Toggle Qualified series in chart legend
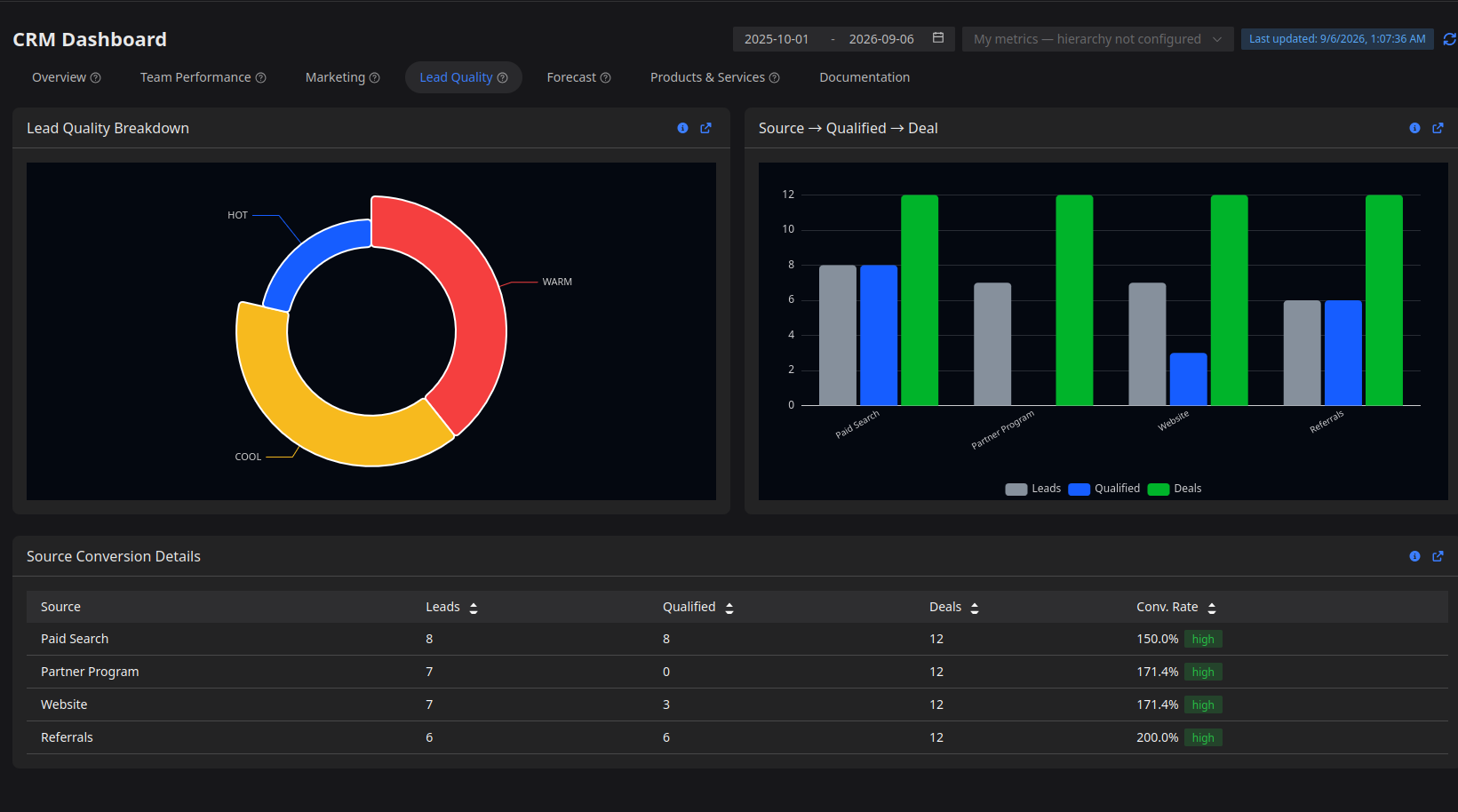 [x=1103, y=489]
